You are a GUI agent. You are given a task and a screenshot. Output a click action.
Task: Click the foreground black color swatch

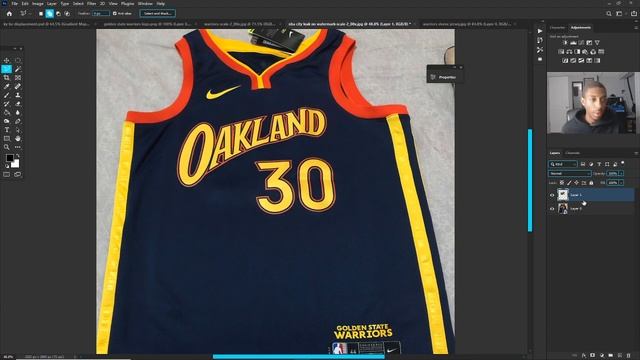(x=9, y=158)
